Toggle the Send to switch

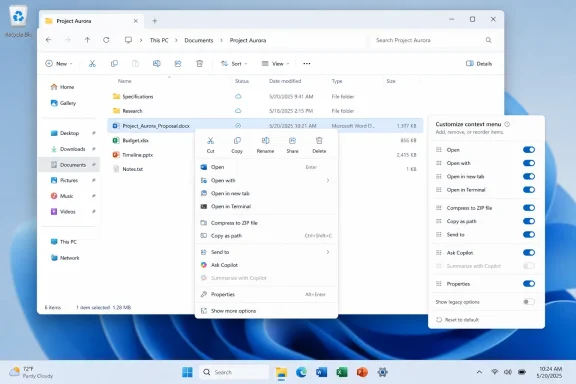[x=529, y=234]
